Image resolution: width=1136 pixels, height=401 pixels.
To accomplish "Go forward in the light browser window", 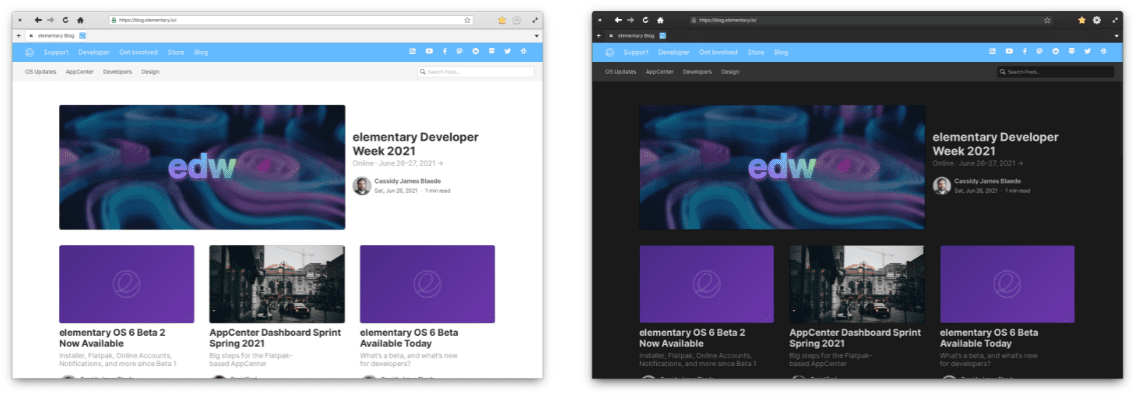I will tap(51, 20).
